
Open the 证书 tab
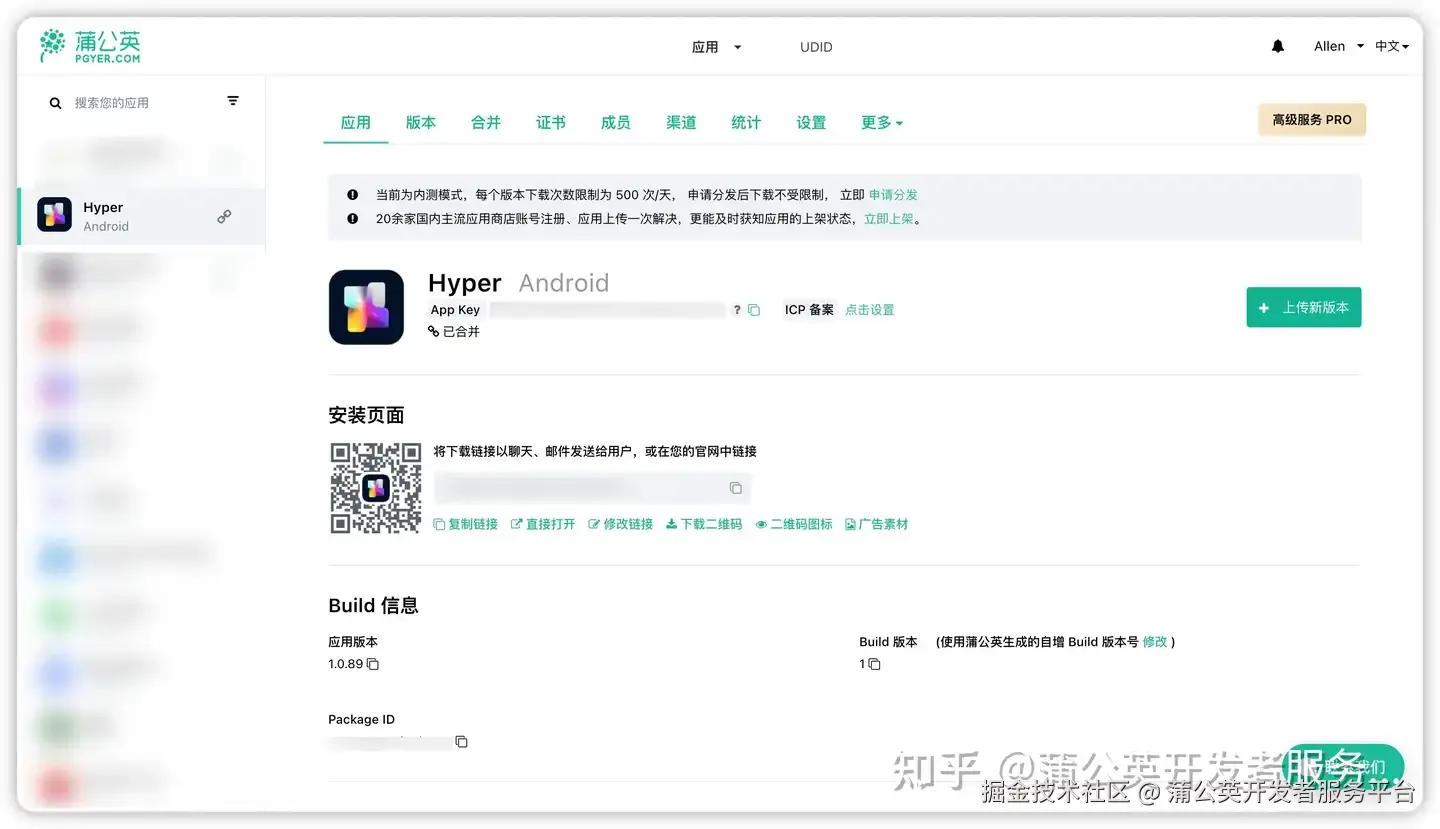click(551, 122)
